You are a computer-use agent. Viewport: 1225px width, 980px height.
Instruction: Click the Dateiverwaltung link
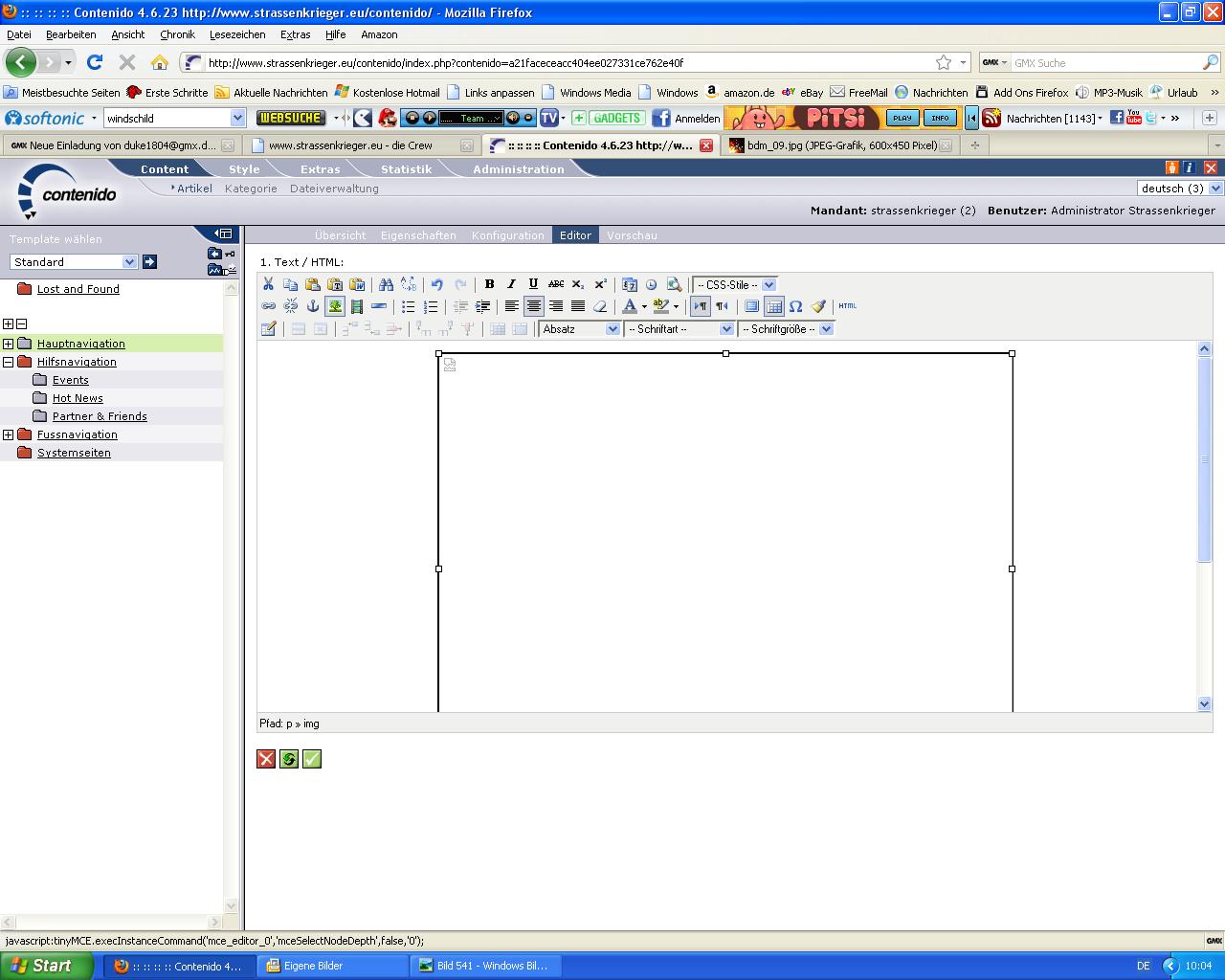click(334, 189)
